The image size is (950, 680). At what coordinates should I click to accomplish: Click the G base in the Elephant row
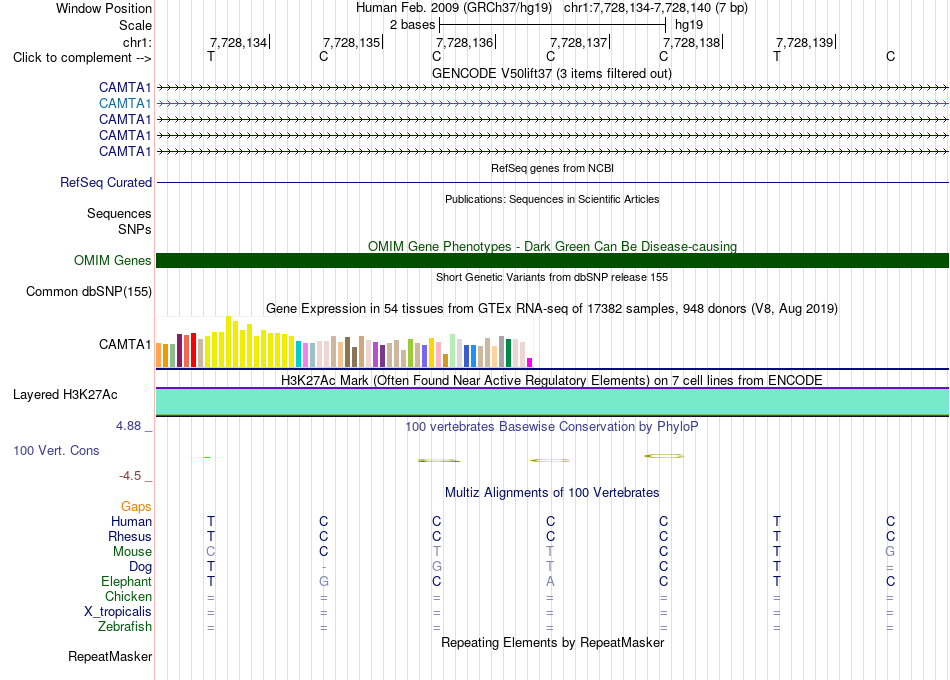[324, 582]
